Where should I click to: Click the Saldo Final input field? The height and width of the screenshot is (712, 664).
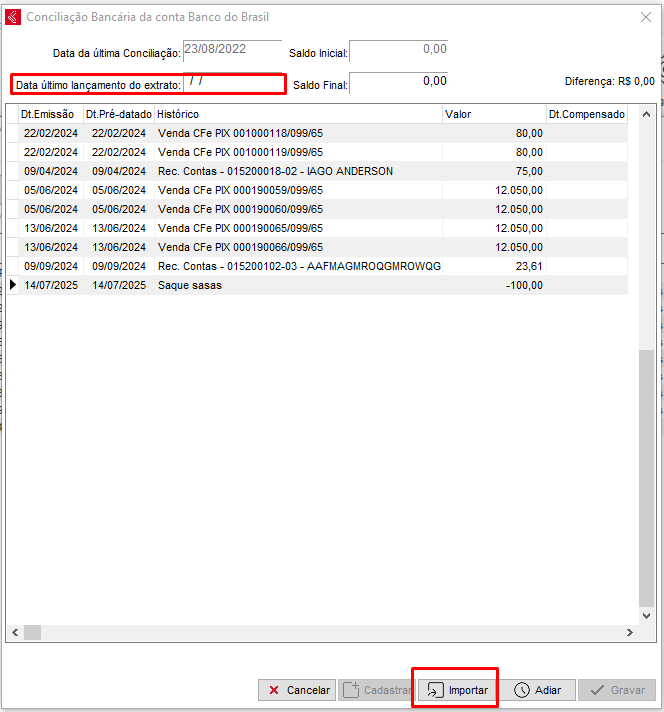399,84
